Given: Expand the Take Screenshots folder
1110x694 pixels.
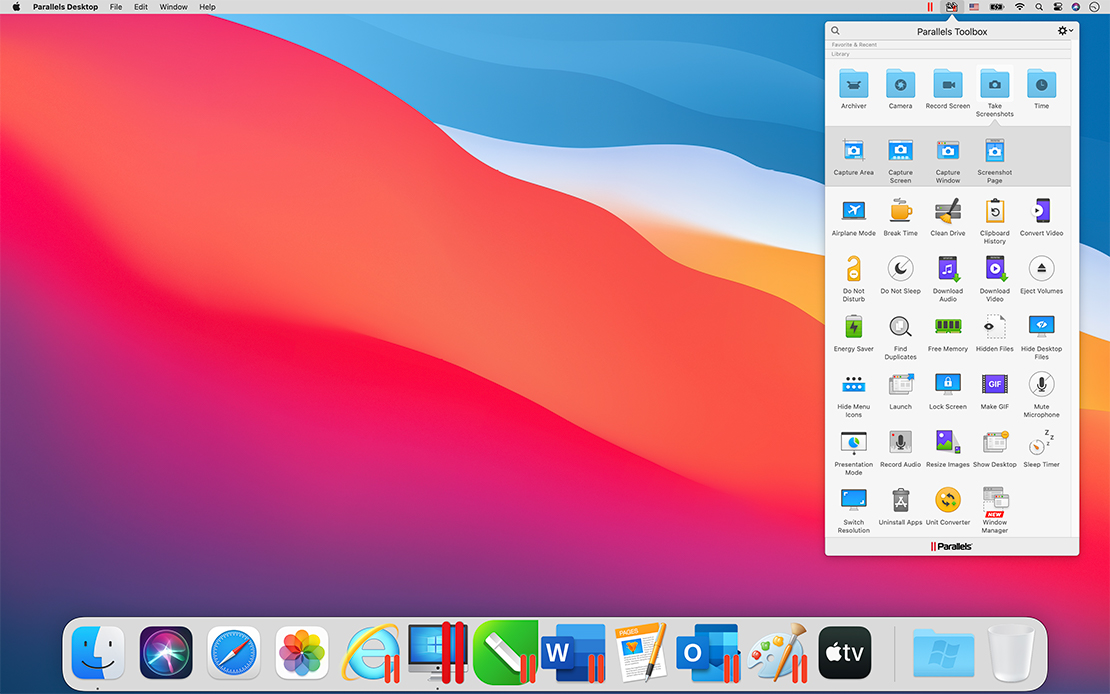Looking at the screenshot, I should (x=994, y=85).
